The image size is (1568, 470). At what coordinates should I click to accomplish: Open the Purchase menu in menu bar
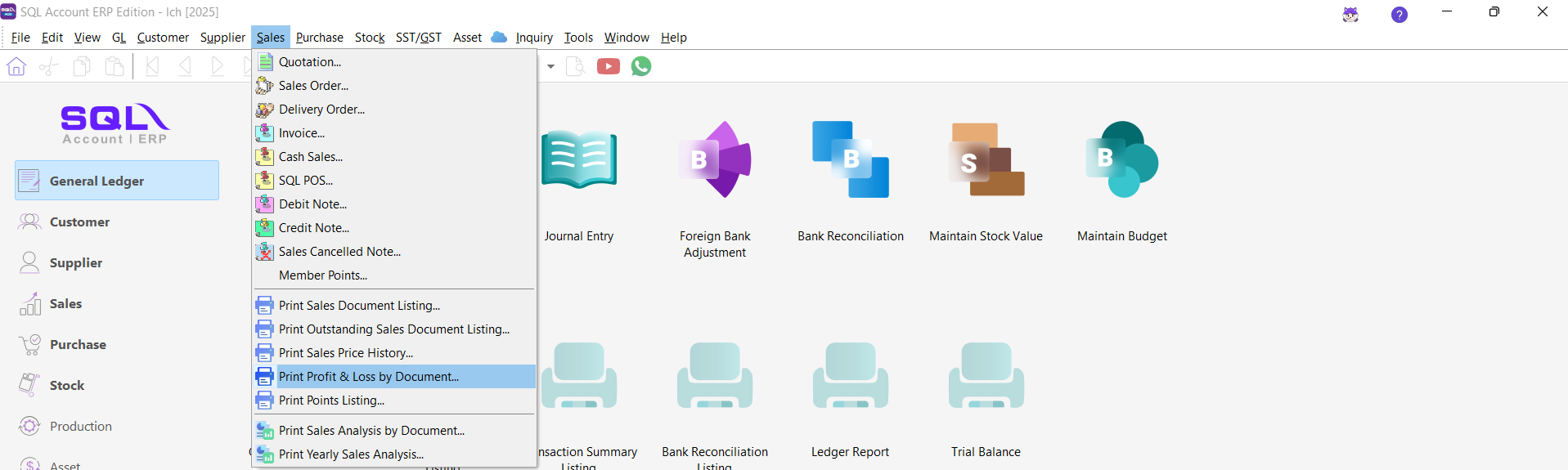pos(319,38)
